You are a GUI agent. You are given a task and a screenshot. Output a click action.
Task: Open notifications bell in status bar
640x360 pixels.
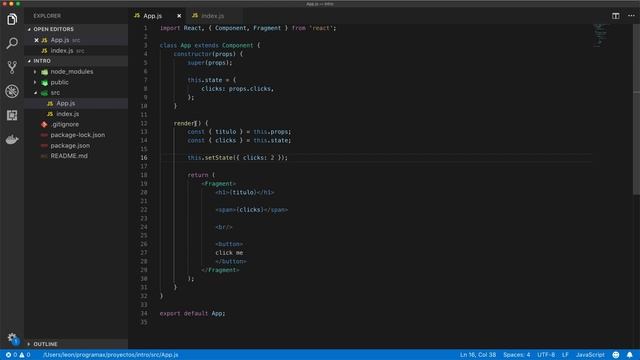point(629,355)
